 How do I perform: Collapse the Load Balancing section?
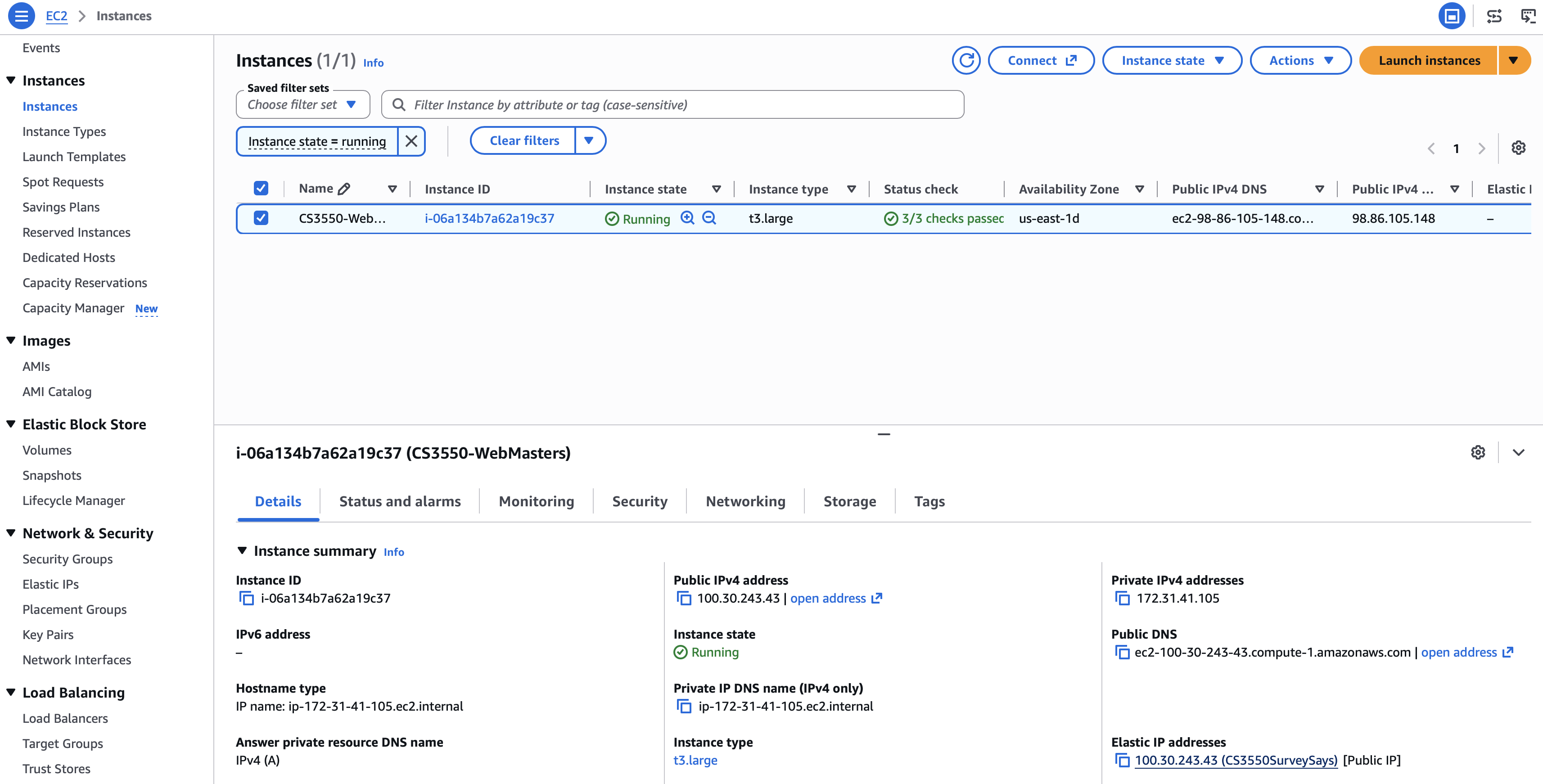[11, 692]
